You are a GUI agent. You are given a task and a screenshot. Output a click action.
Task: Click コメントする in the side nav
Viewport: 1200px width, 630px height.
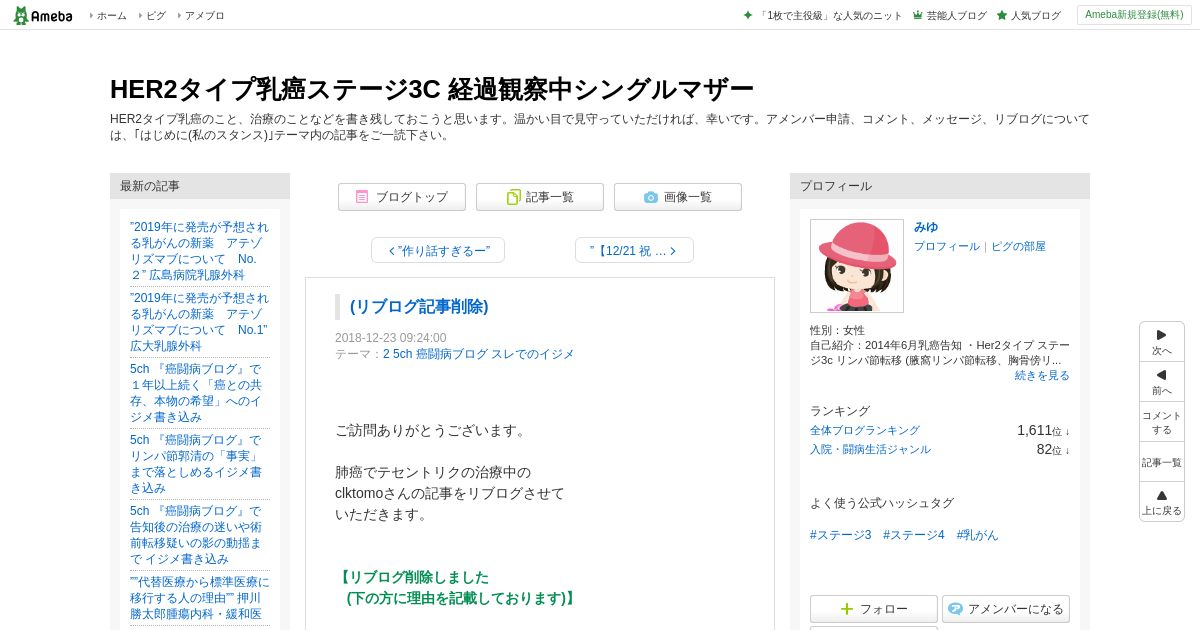[1162, 422]
